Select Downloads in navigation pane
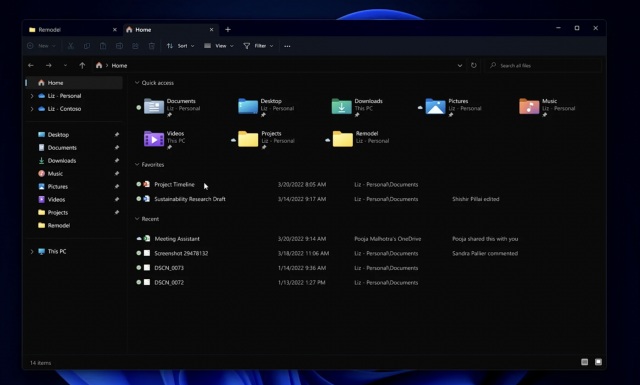This screenshot has width=640, height=385. point(74,161)
